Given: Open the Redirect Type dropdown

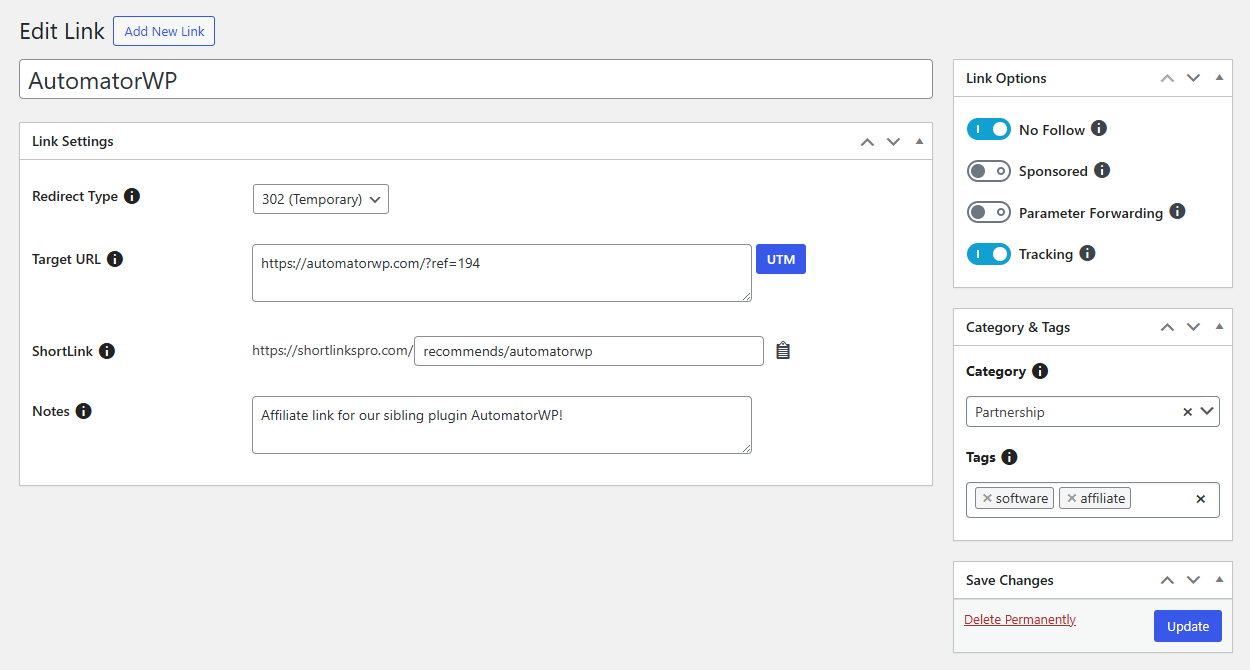Looking at the screenshot, I should coord(320,199).
